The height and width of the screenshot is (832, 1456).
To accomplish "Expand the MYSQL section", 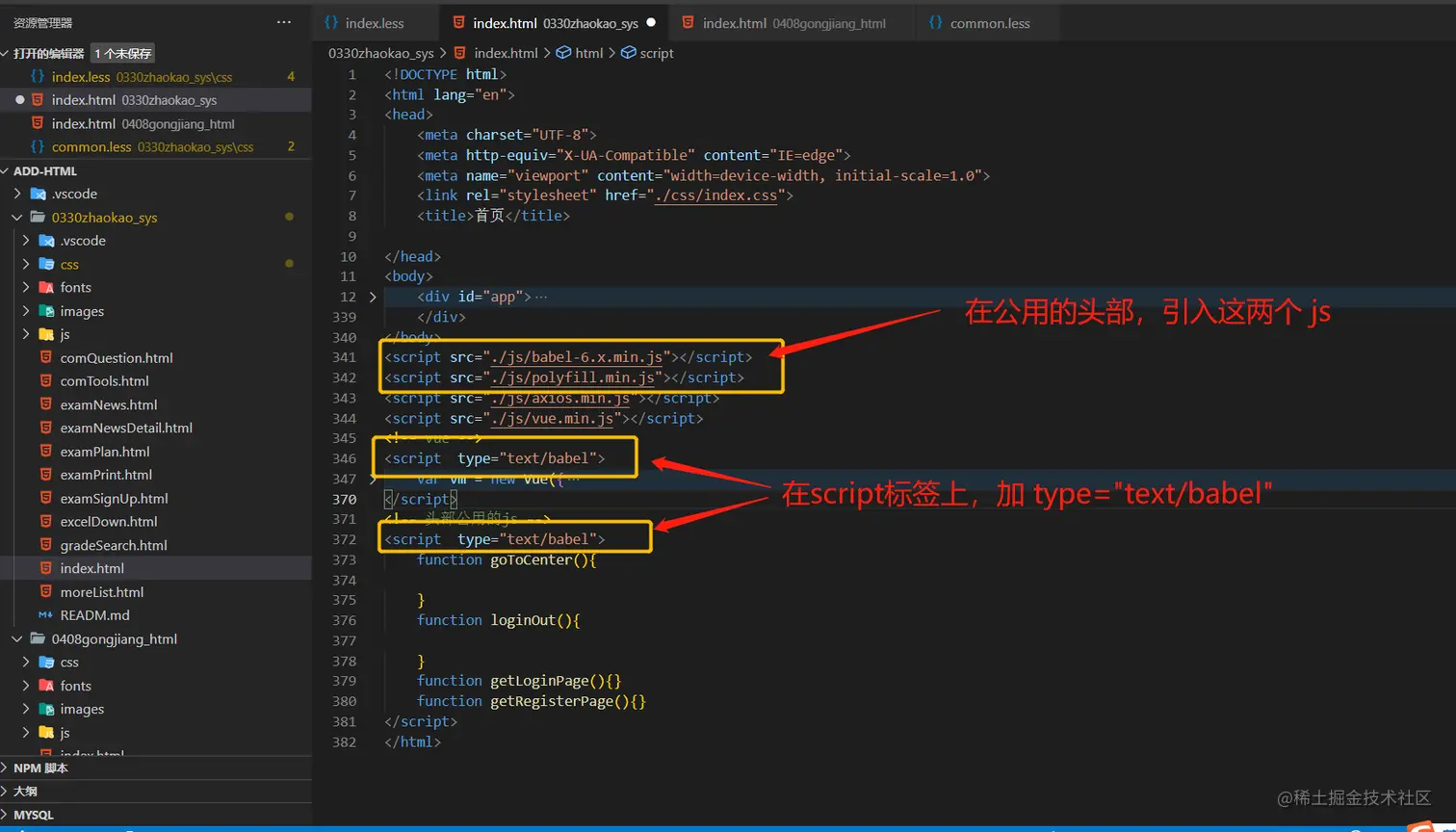I will coord(6,815).
